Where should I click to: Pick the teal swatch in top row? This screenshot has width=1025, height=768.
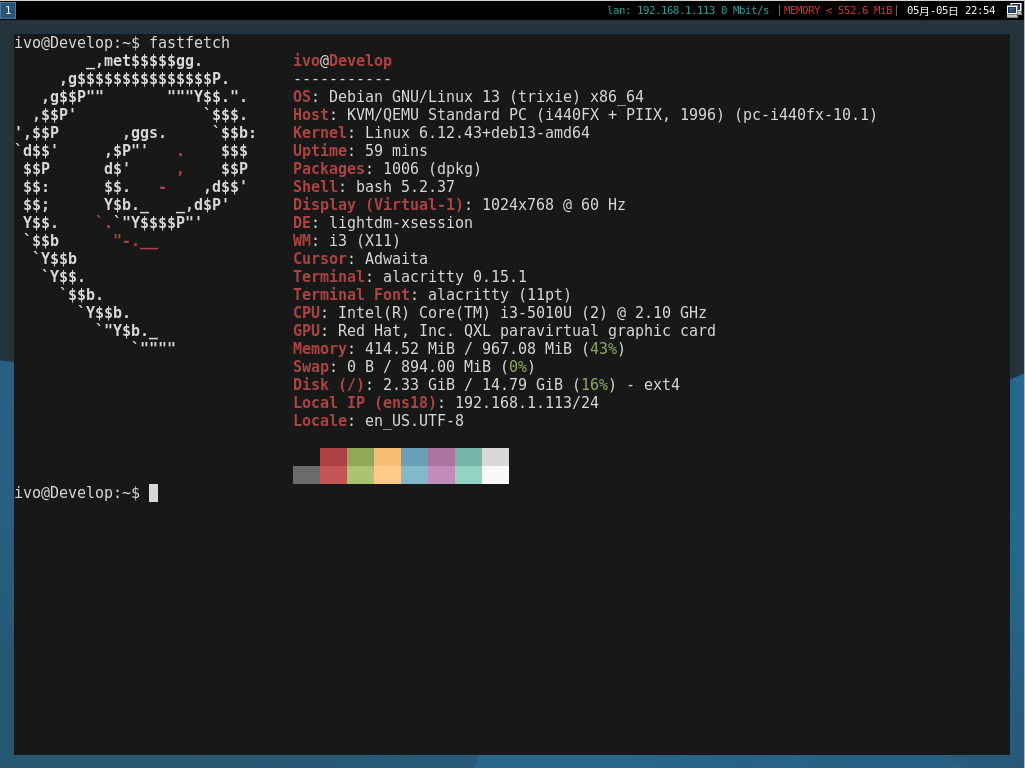pyautogui.click(x=468, y=457)
